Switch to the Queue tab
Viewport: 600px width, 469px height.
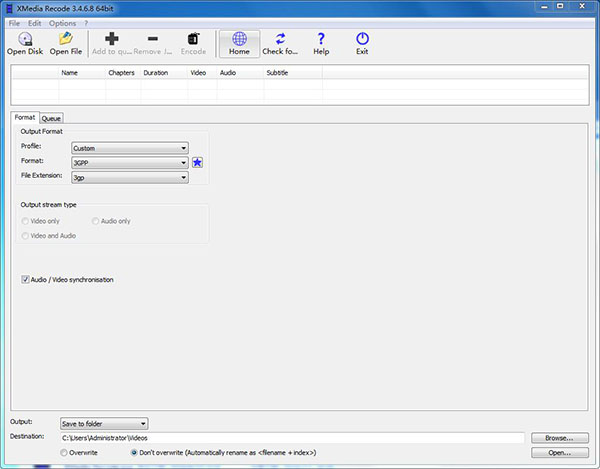[x=51, y=118]
